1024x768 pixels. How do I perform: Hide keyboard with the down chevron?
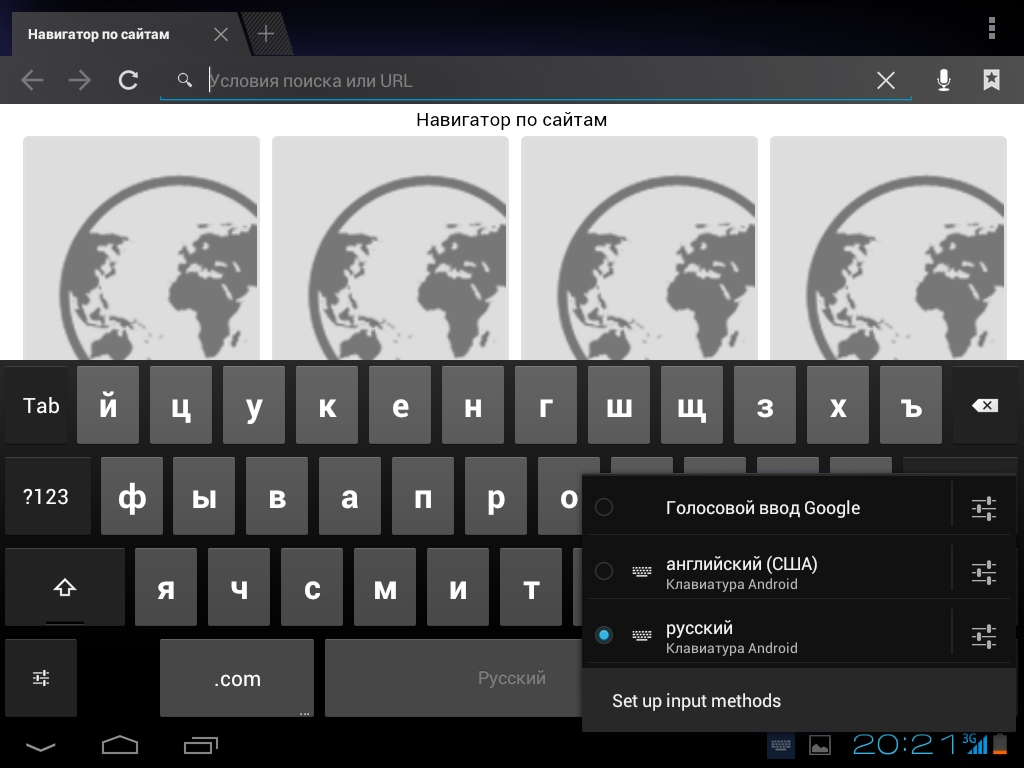coord(41,745)
